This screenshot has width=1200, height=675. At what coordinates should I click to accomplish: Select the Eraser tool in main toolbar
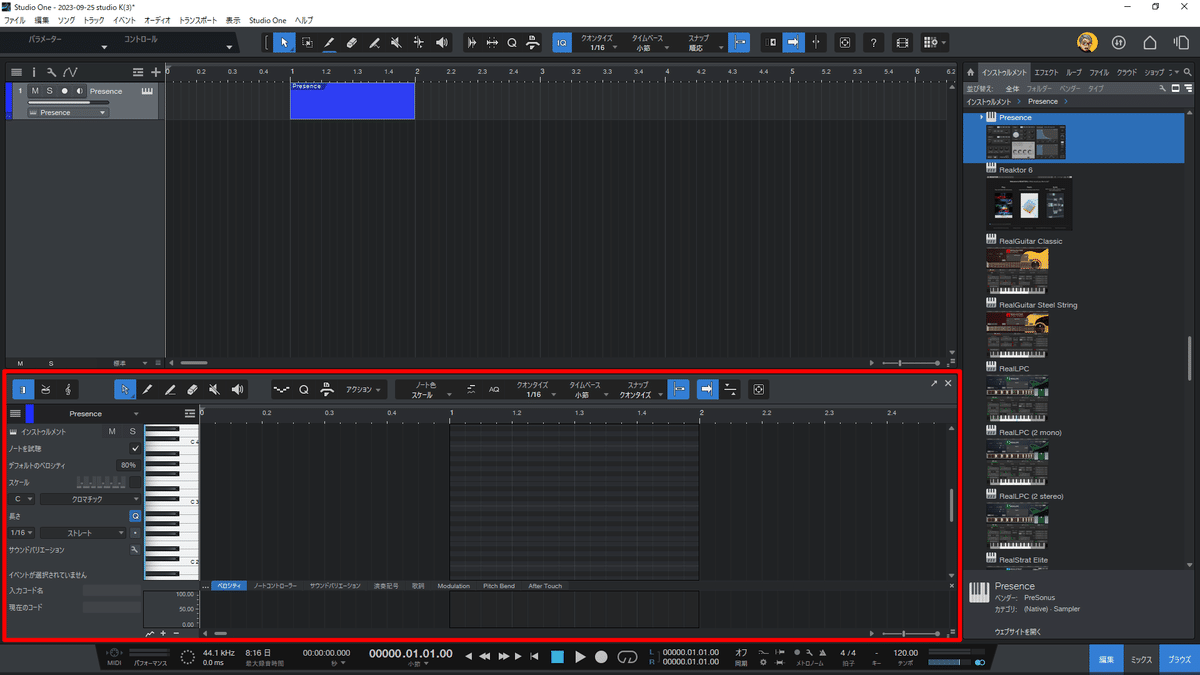coord(352,43)
